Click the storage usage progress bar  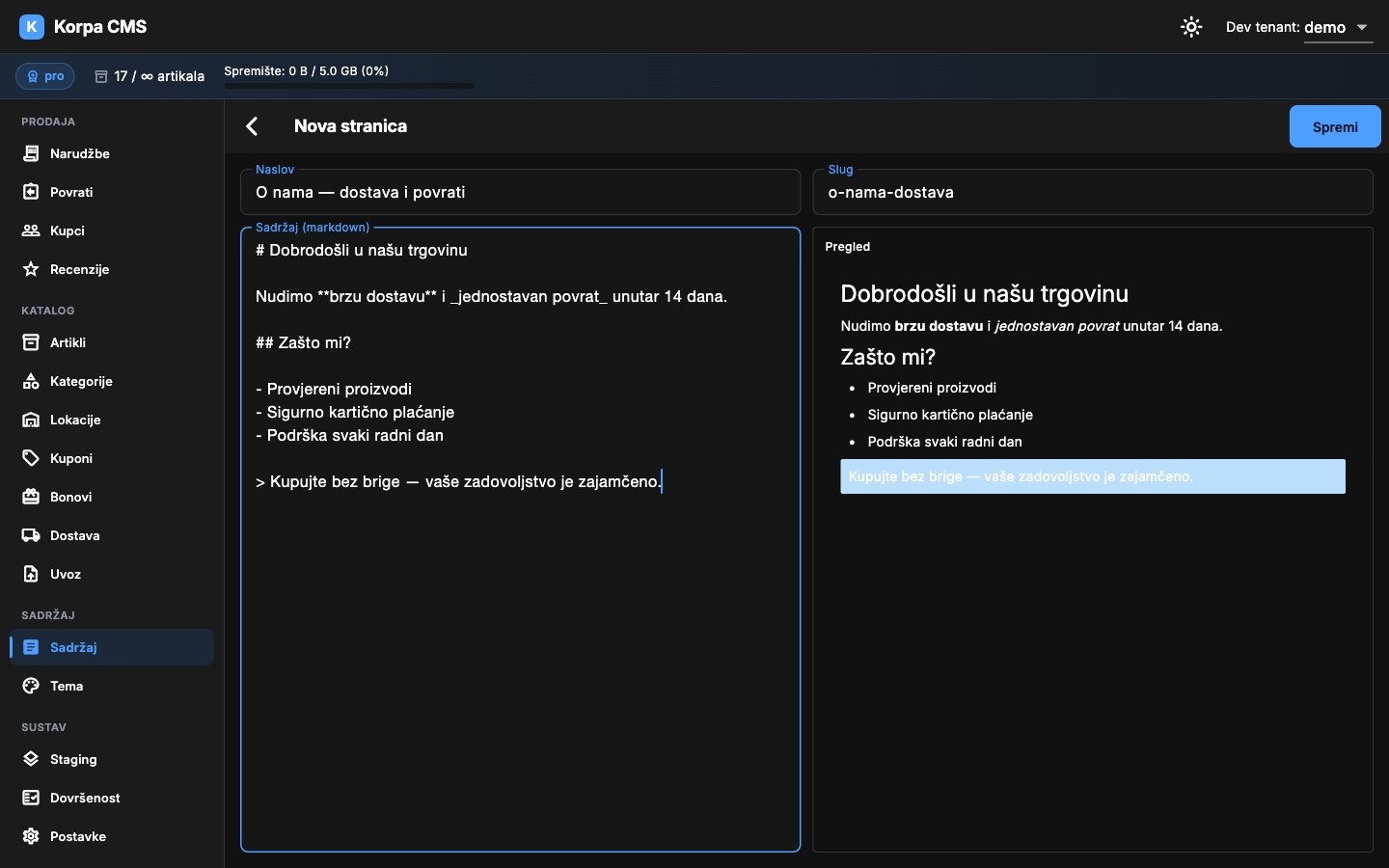click(x=349, y=86)
